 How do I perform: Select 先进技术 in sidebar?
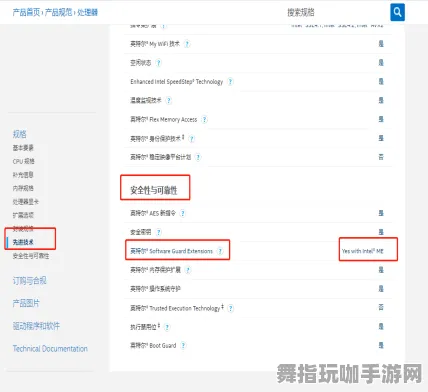(23, 242)
